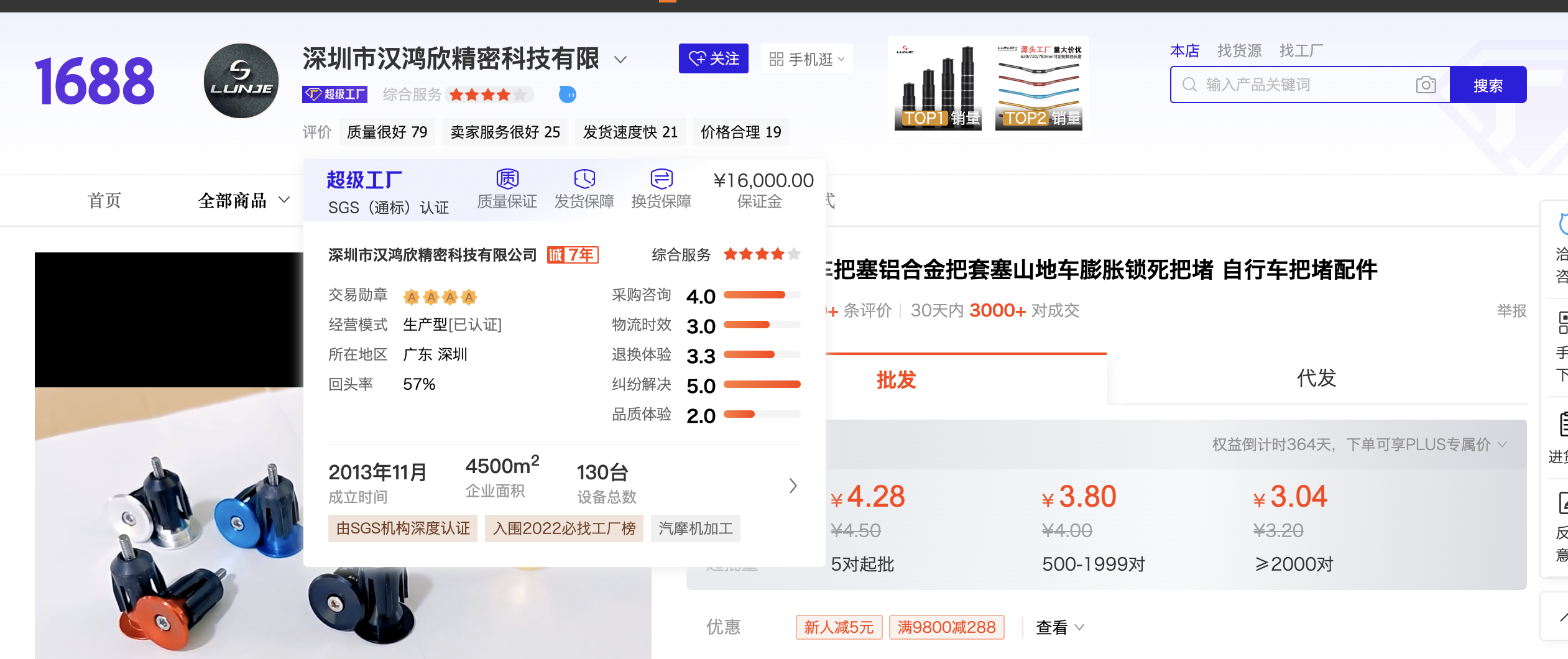The width and height of the screenshot is (1568, 659).
Task: Click the camera image search icon
Action: pyautogui.click(x=1426, y=85)
